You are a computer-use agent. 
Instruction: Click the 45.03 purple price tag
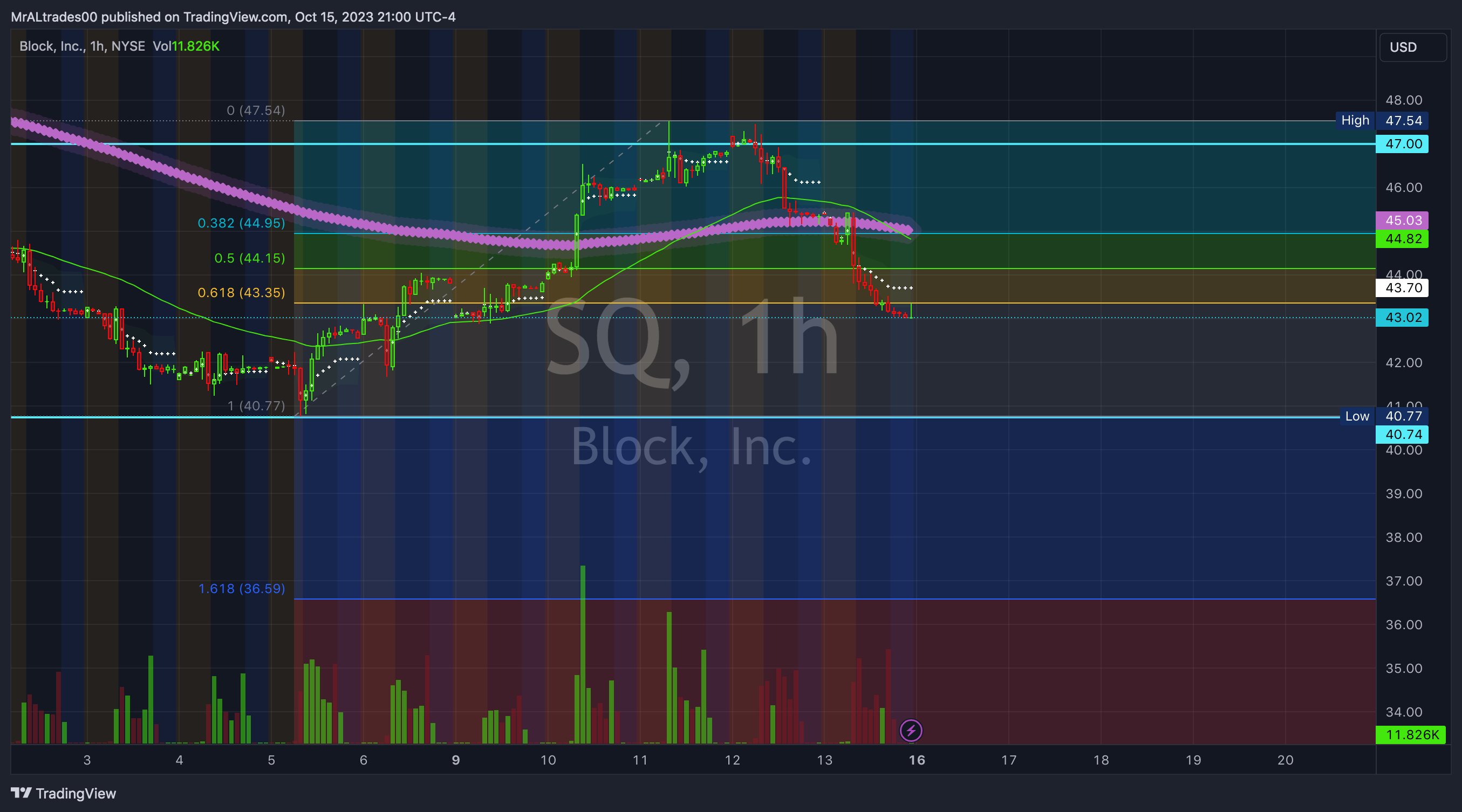tap(1403, 220)
